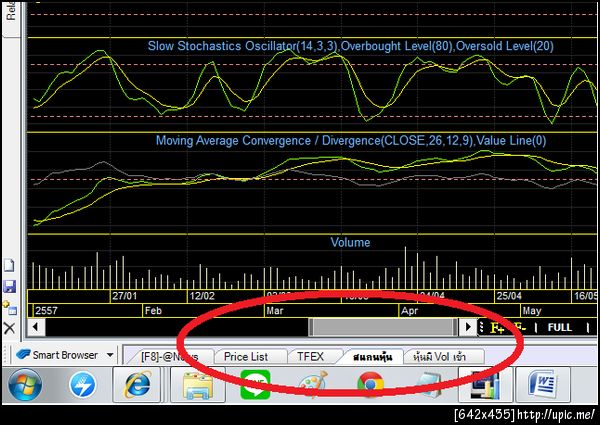Click the Smart Browser label
Screen dimensions: 600x425
(x=65, y=355)
